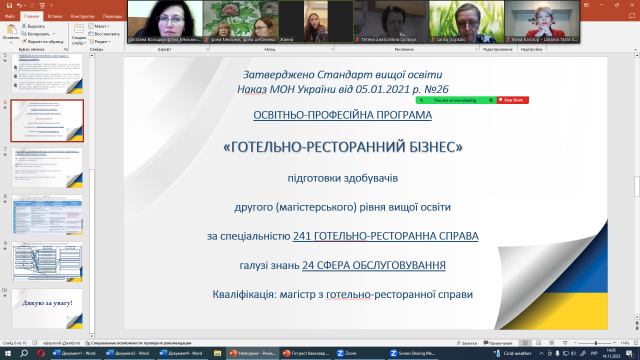The width and height of the screenshot is (640, 360).
Task: Select slide 8 table thumbnail
Action: coord(47,215)
